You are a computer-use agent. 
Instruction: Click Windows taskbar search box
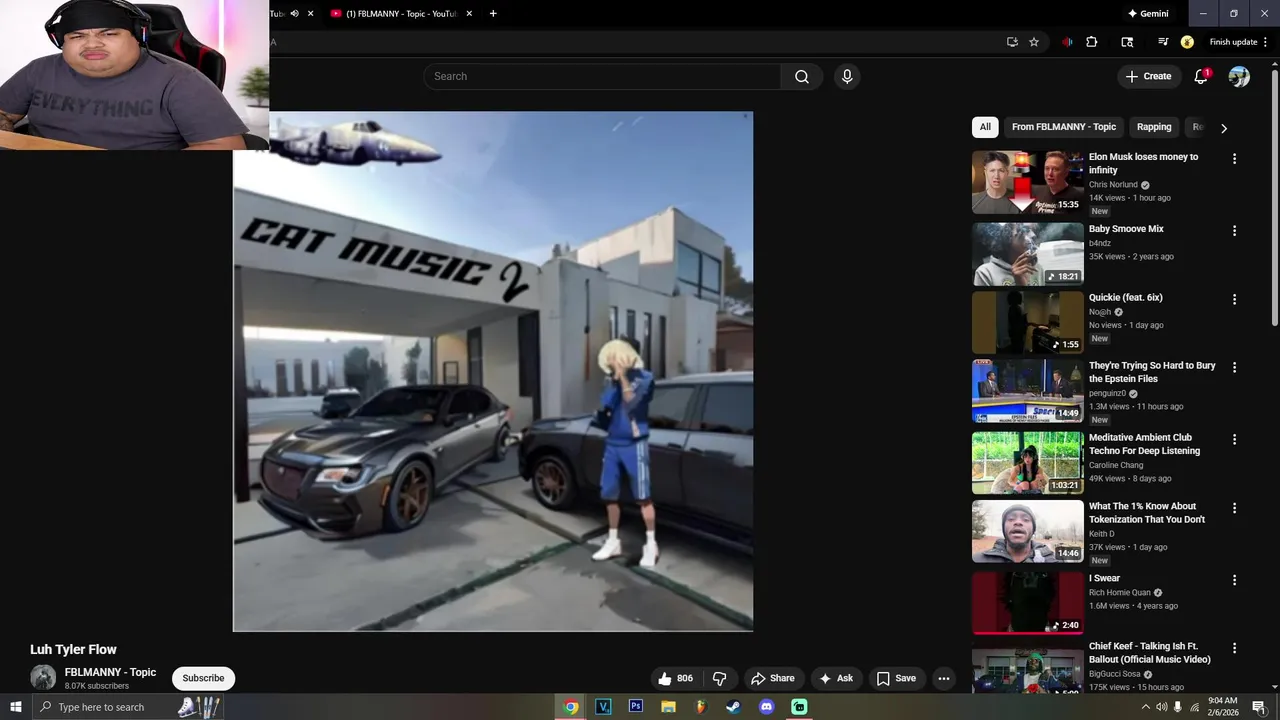127,707
